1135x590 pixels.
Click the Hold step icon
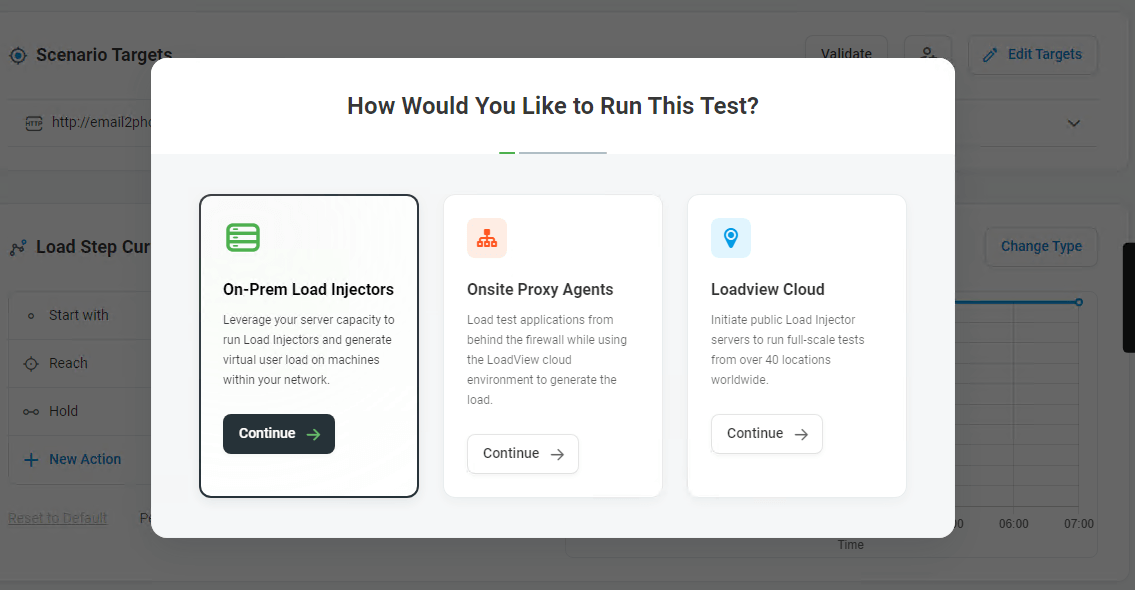(x=30, y=412)
